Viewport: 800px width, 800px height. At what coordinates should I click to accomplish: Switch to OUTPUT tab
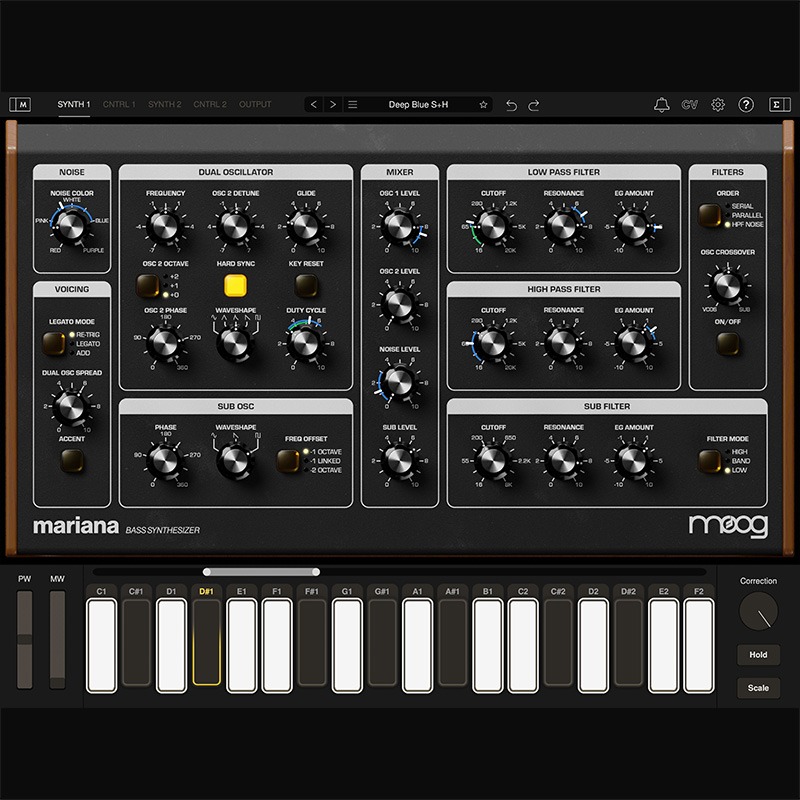[255, 104]
